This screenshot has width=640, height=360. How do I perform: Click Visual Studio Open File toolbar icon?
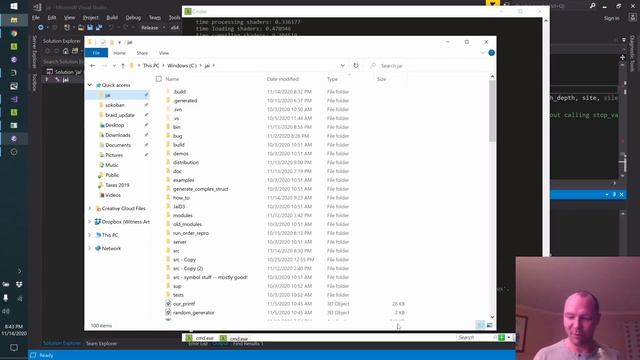coord(81,28)
